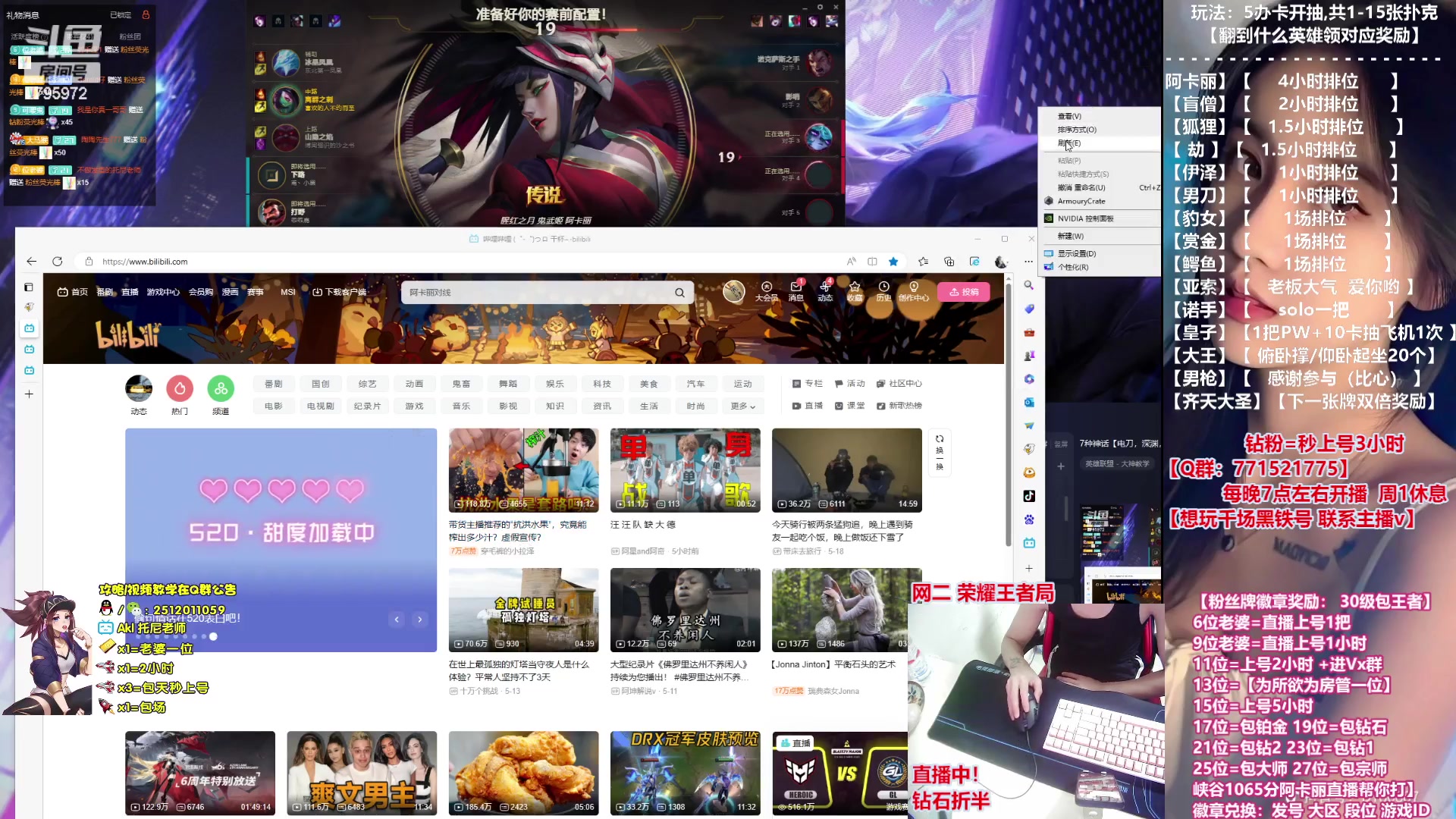Open the red 热门 hot circle icon
Viewport: 1456px width, 819px height.
[x=180, y=389]
